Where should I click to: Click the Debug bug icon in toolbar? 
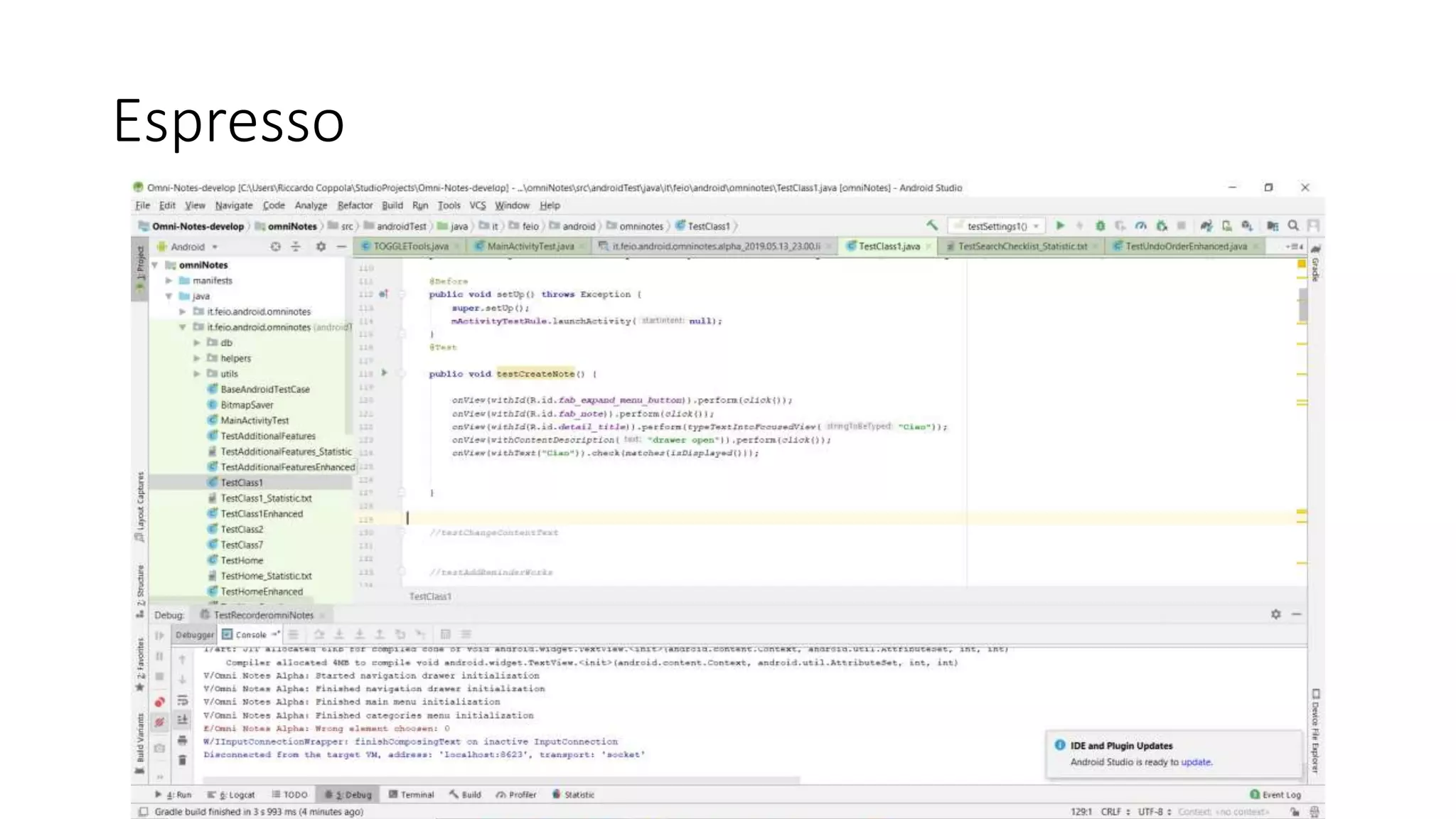click(x=1100, y=225)
